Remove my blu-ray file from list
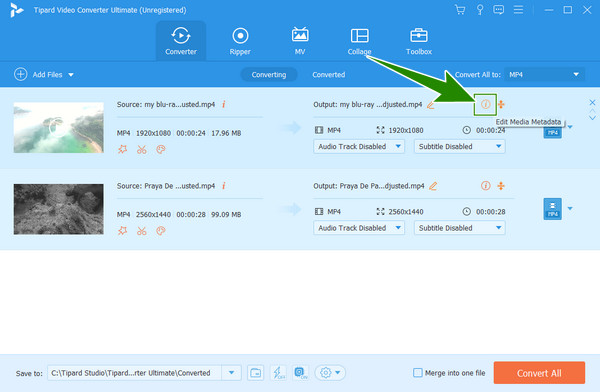The height and width of the screenshot is (392, 600). click(x=592, y=102)
